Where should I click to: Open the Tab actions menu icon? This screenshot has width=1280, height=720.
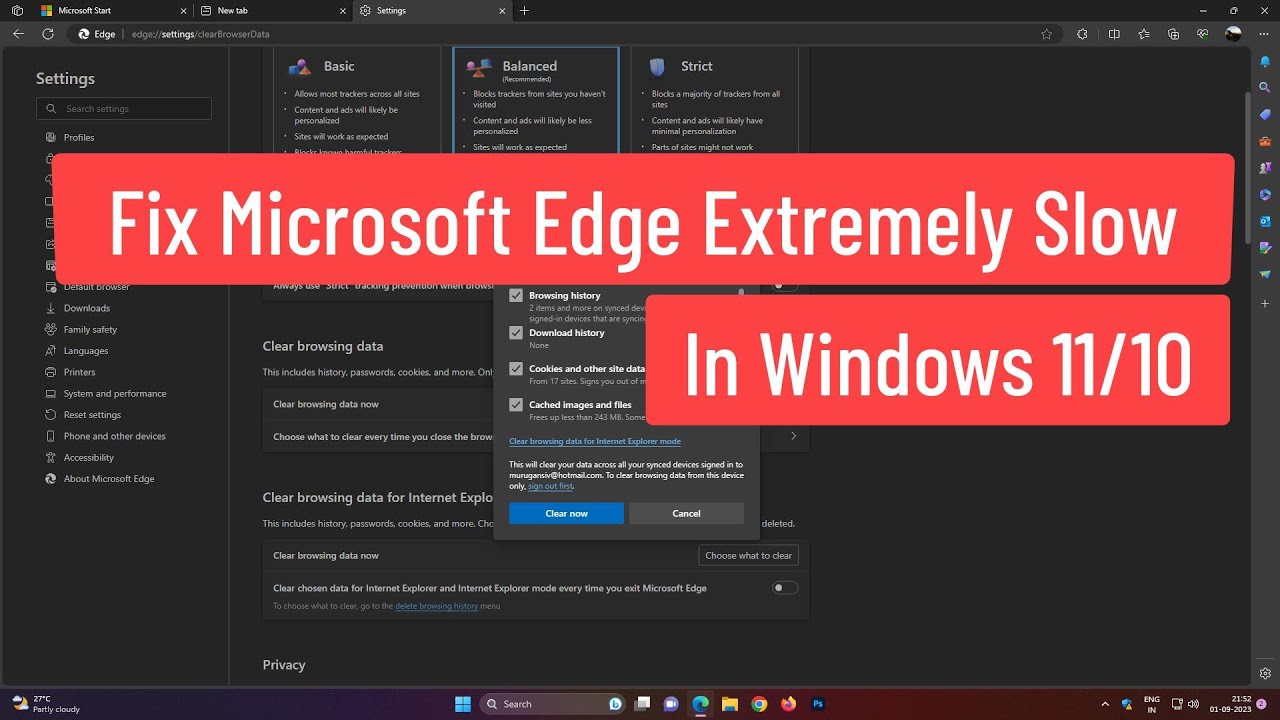click(17, 10)
